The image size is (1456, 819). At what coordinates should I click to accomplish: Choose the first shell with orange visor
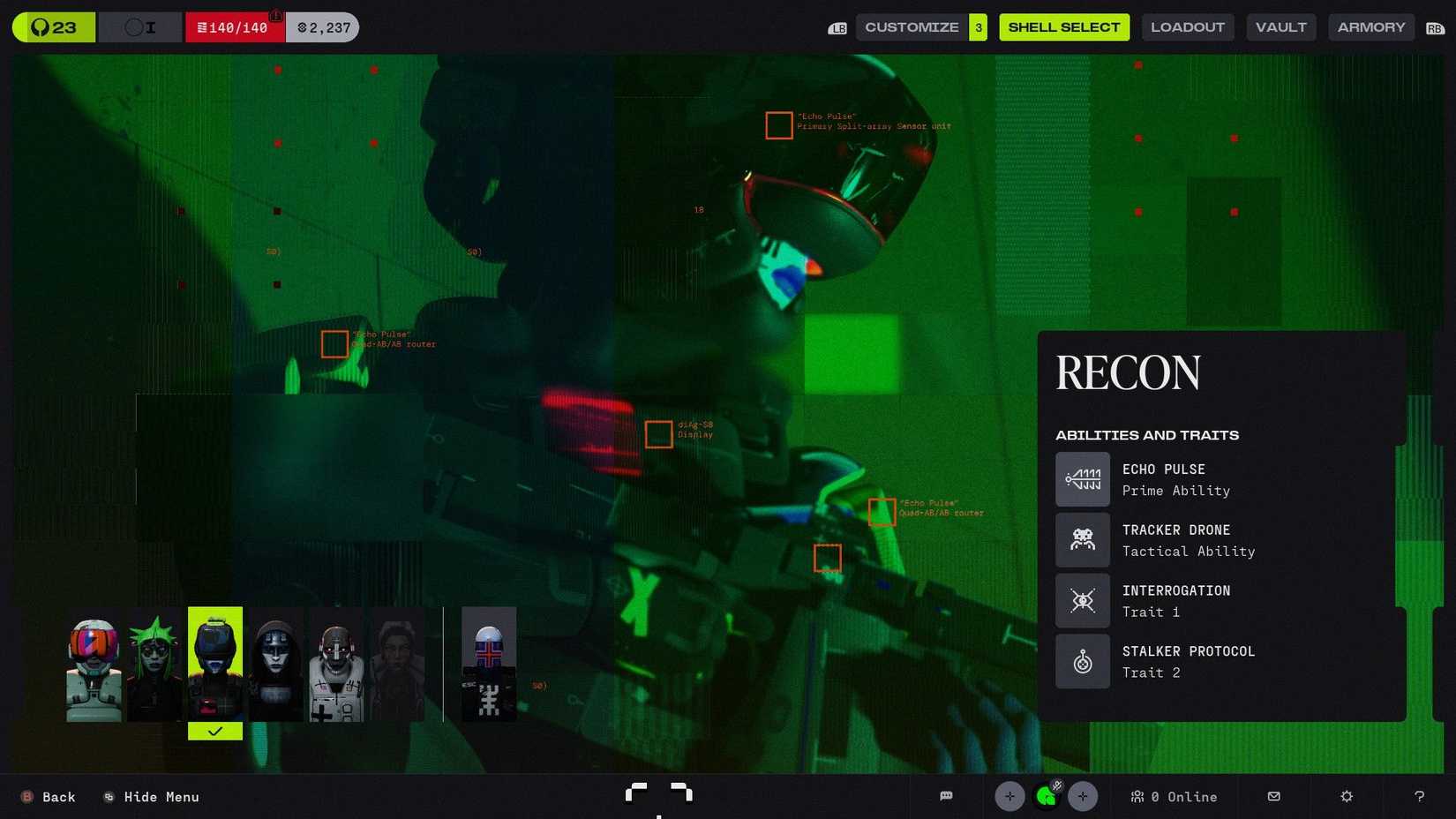click(94, 665)
